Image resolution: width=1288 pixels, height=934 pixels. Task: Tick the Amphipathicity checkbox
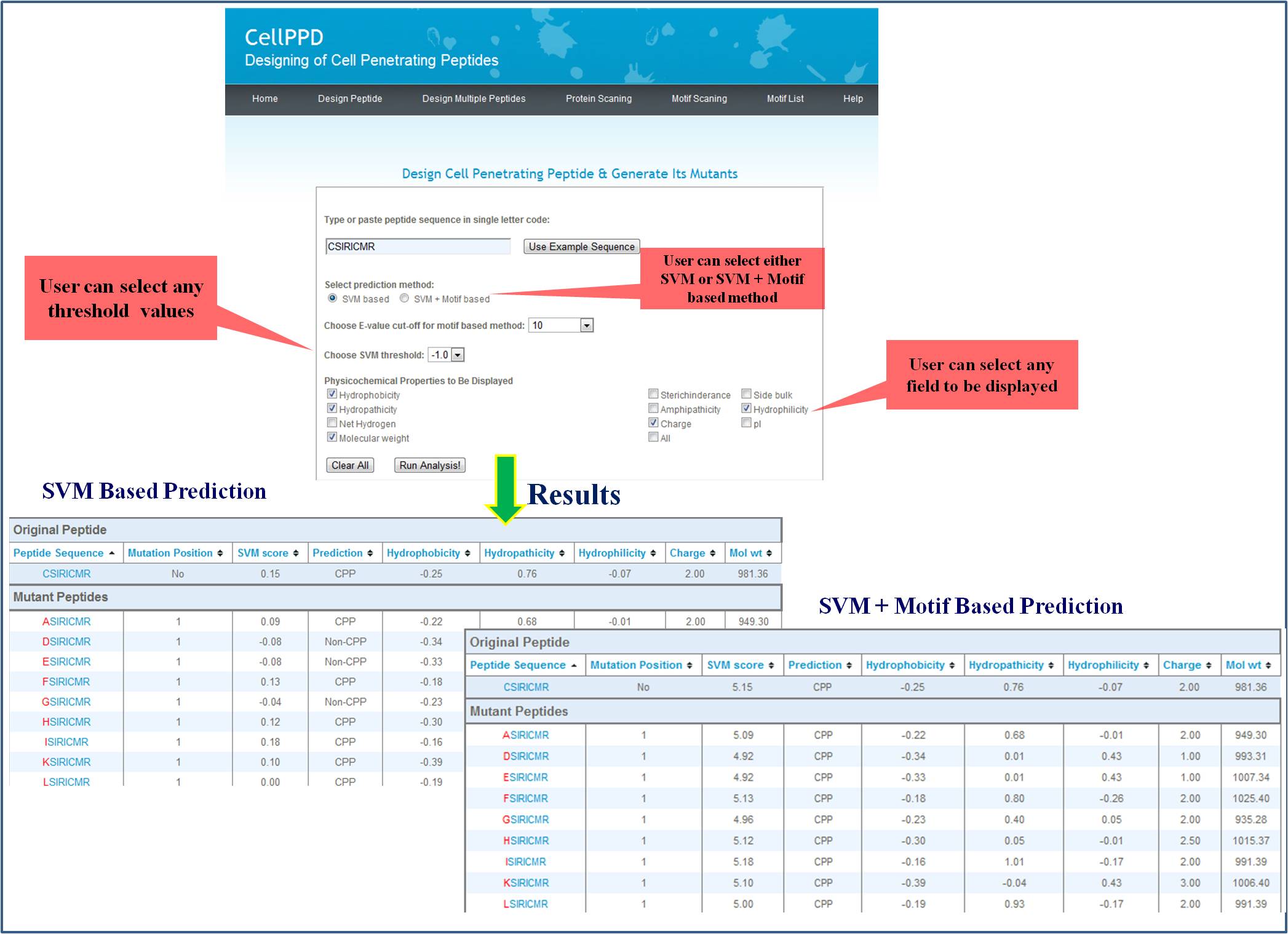(x=653, y=409)
